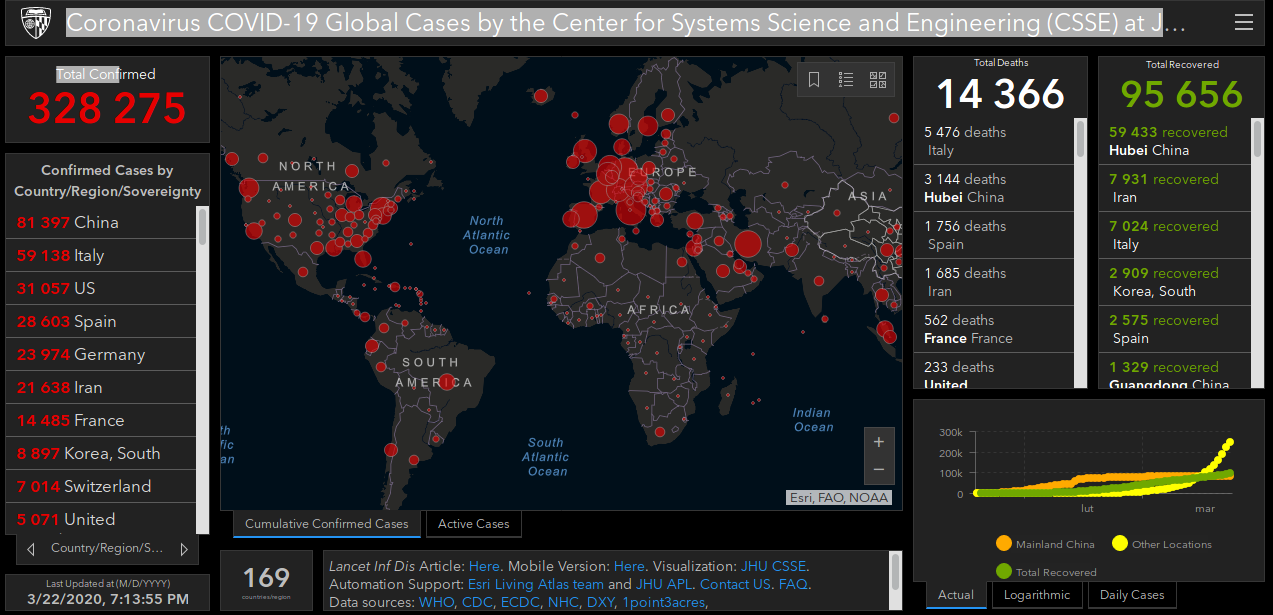Image resolution: width=1273 pixels, height=615 pixels.
Task: Click the 5 476 deaths Italy row
Action: point(993,141)
